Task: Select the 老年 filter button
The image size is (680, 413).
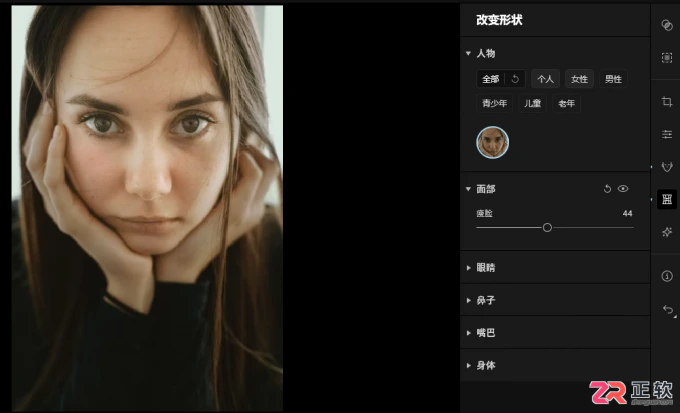Action: (x=566, y=103)
